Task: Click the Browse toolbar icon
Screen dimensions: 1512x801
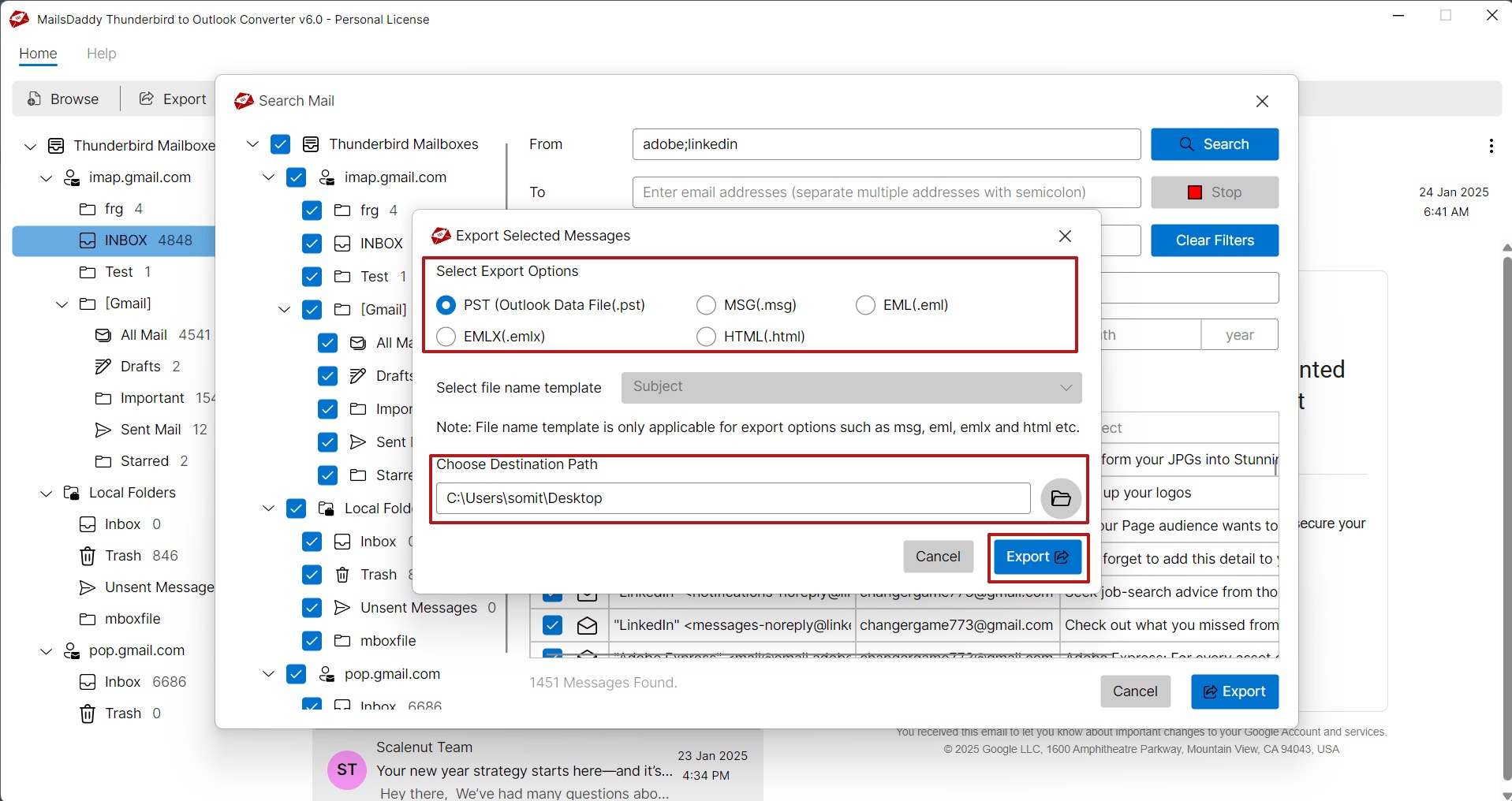Action: tap(34, 99)
